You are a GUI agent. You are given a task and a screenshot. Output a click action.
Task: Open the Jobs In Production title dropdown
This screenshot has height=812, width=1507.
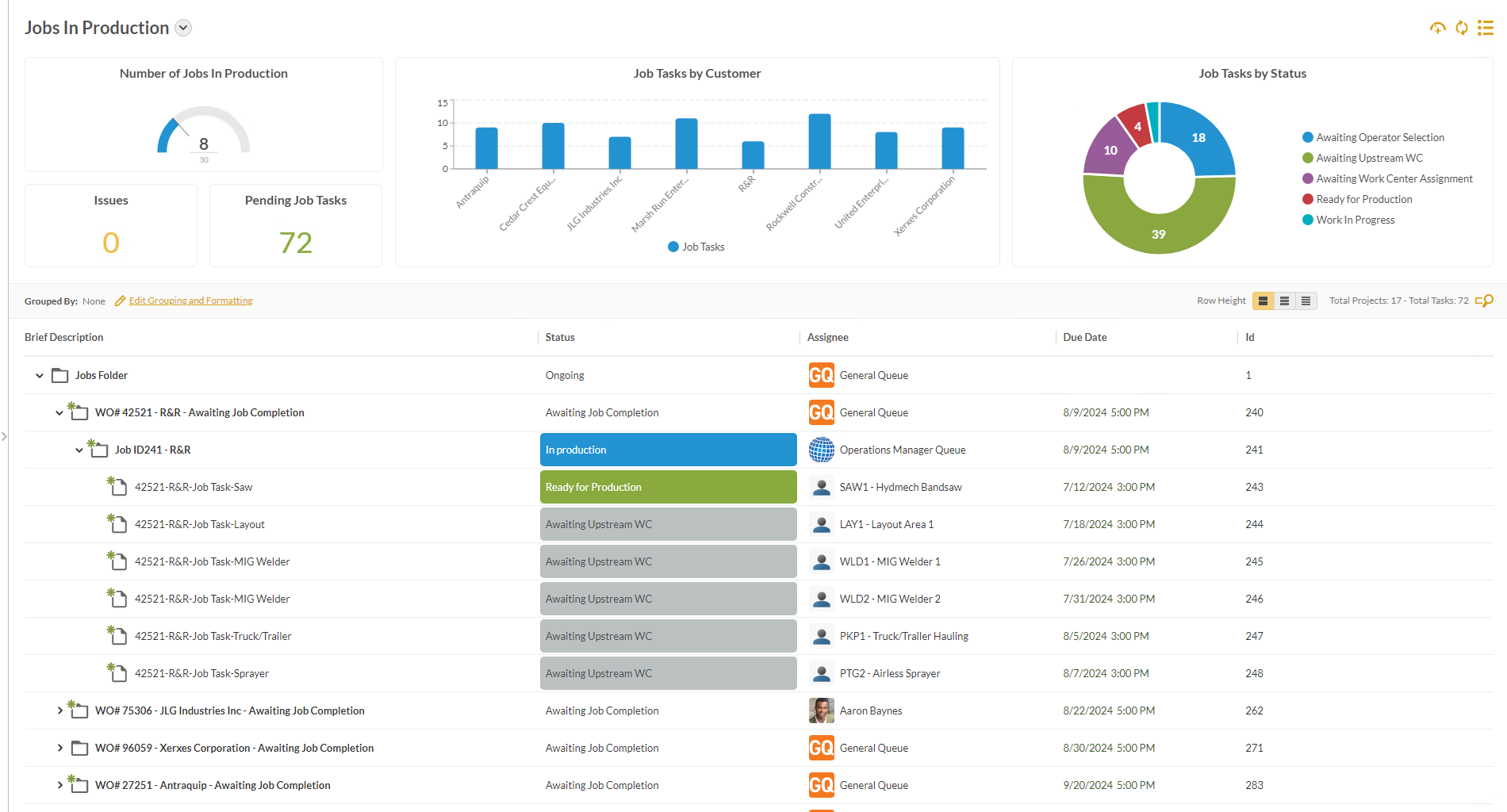point(182,28)
